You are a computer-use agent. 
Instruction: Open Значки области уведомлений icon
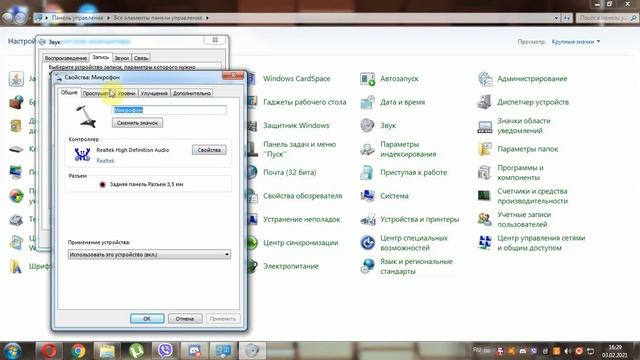click(485, 126)
